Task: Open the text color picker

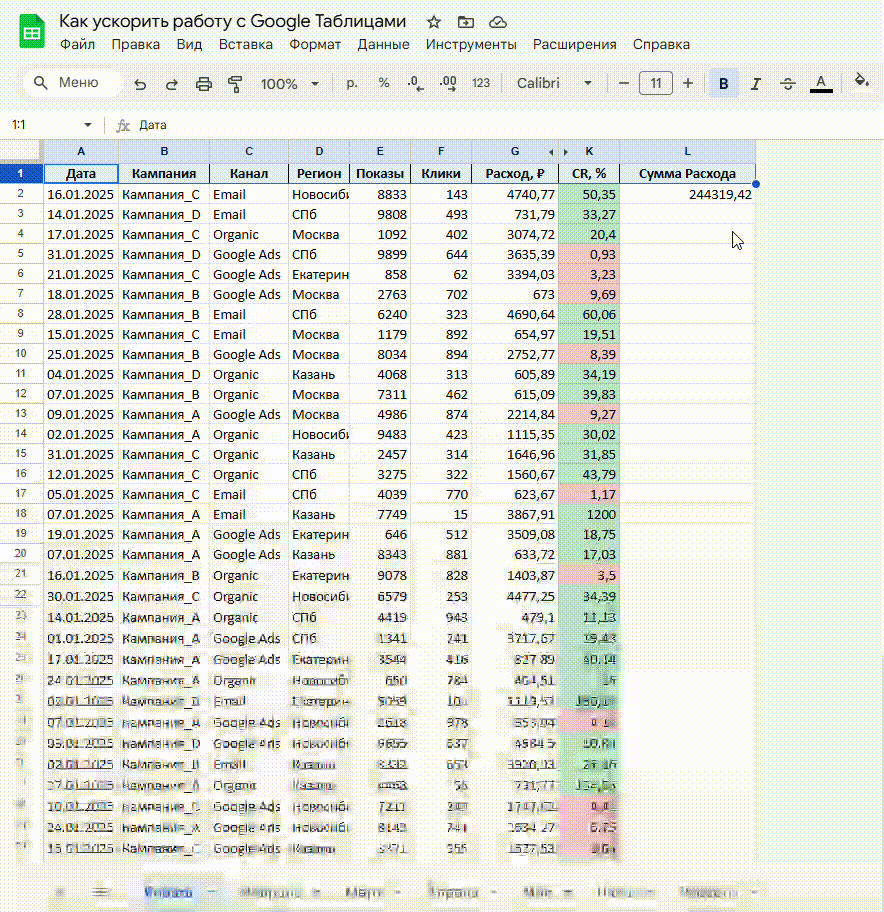Action: [x=821, y=83]
